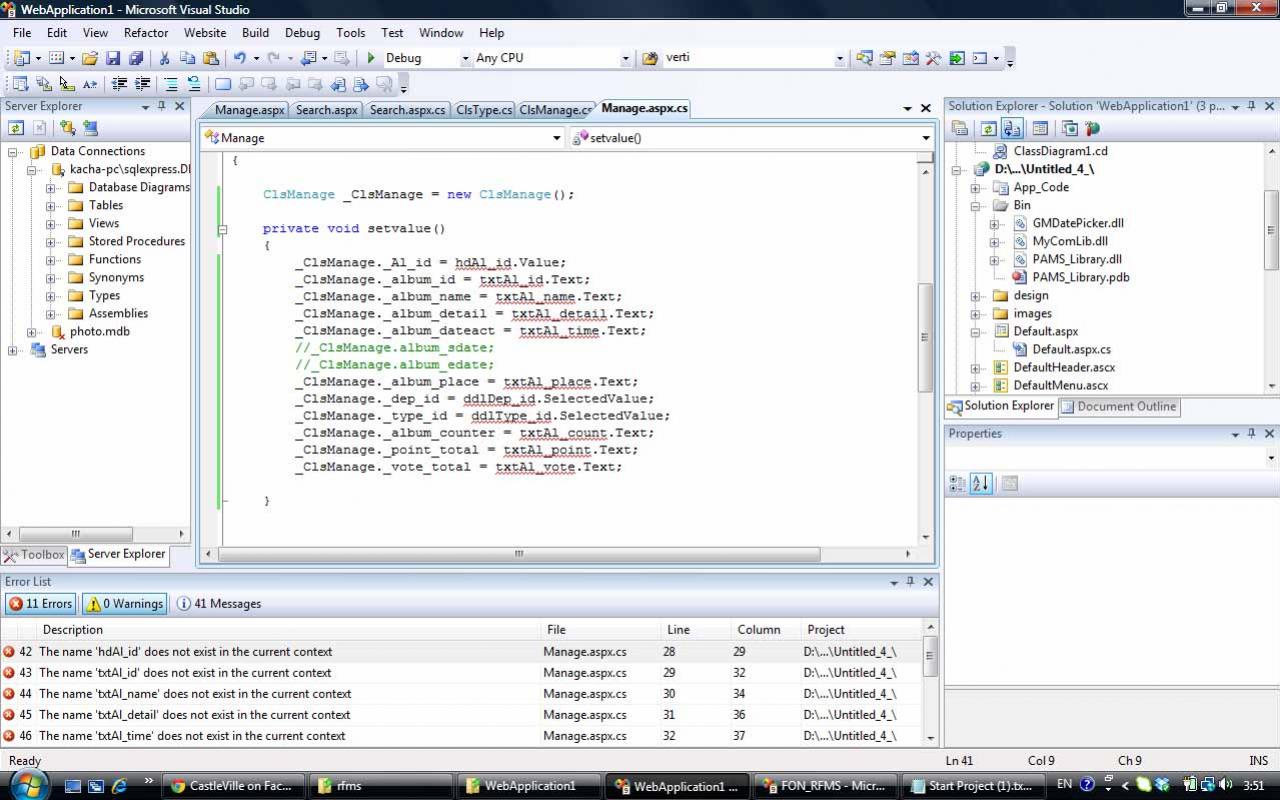Switch to Search.aspx.cs tab
This screenshot has width=1280, height=800.
click(407, 110)
